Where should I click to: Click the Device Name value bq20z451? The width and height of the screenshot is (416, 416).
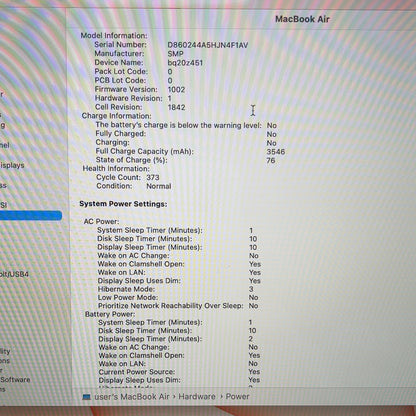tap(185, 63)
